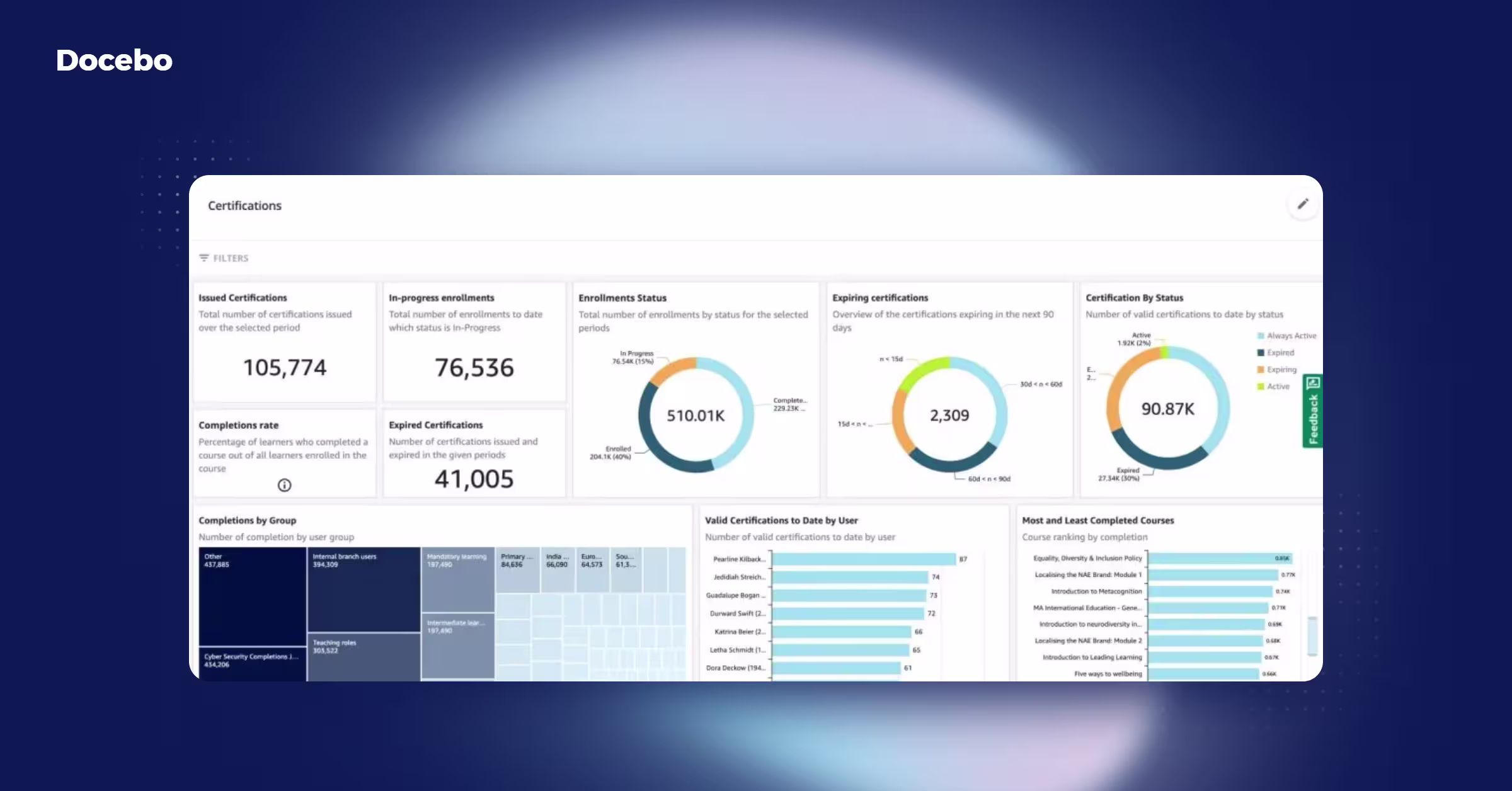This screenshot has width=1512, height=791.
Task: Click the pencil edit icon
Action: pos(1303,204)
